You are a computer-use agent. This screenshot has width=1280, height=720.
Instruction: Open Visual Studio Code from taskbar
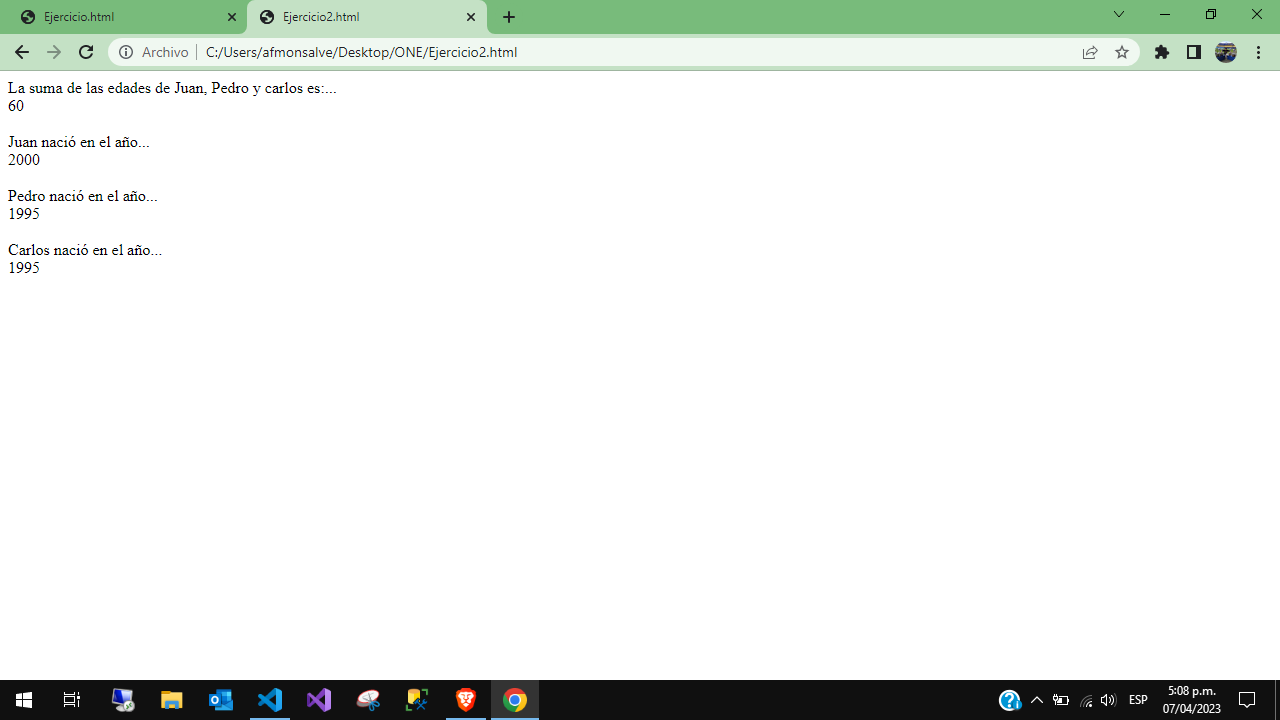270,700
